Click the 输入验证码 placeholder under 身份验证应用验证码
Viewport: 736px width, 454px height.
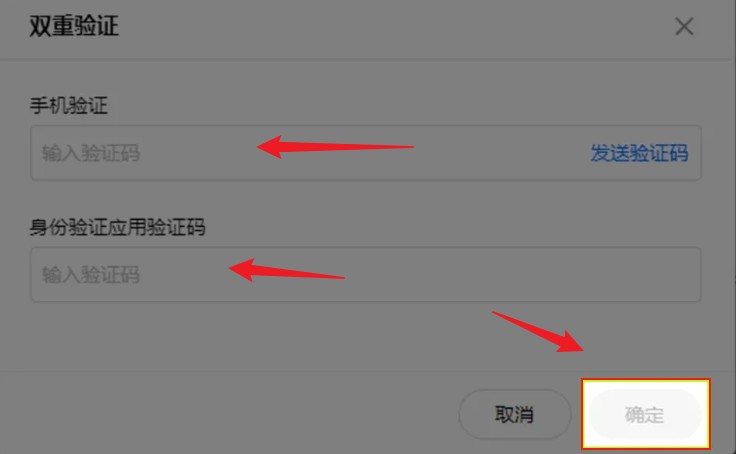coord(91,275)
